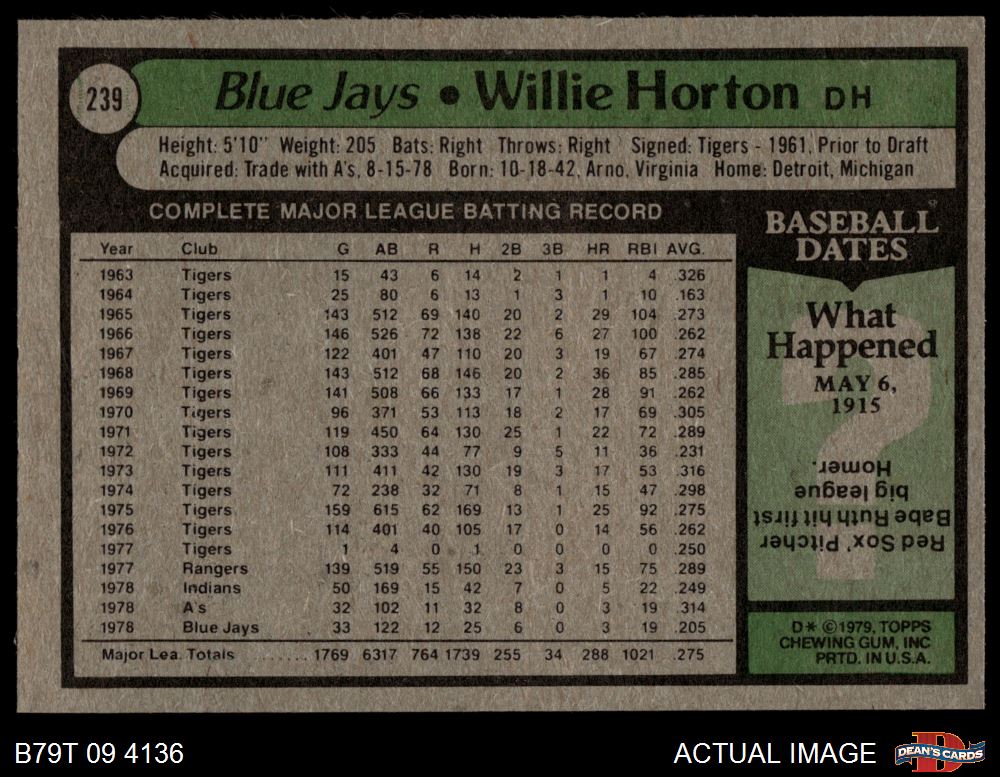Click the 'Major Lea. Totals' label

tap(168, 655)
